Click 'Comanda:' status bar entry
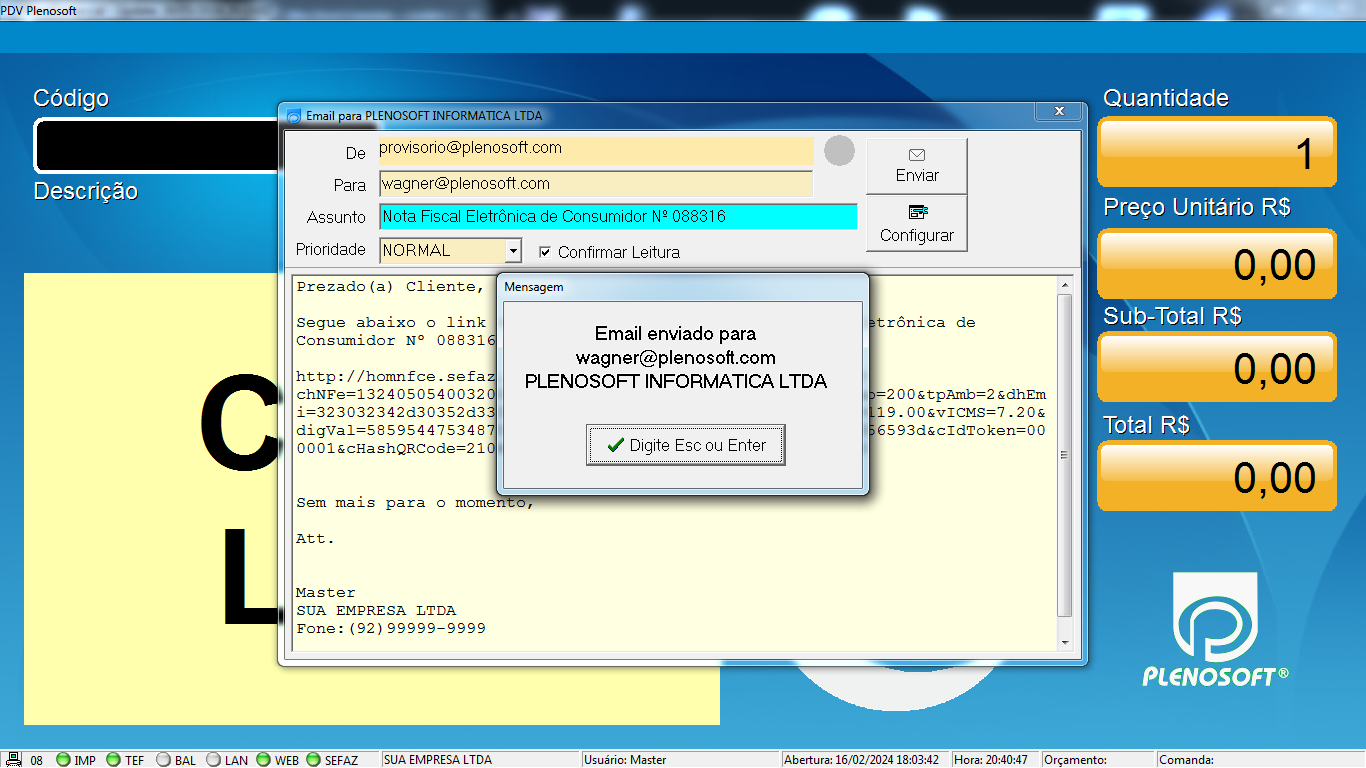 click(1186, 760)
